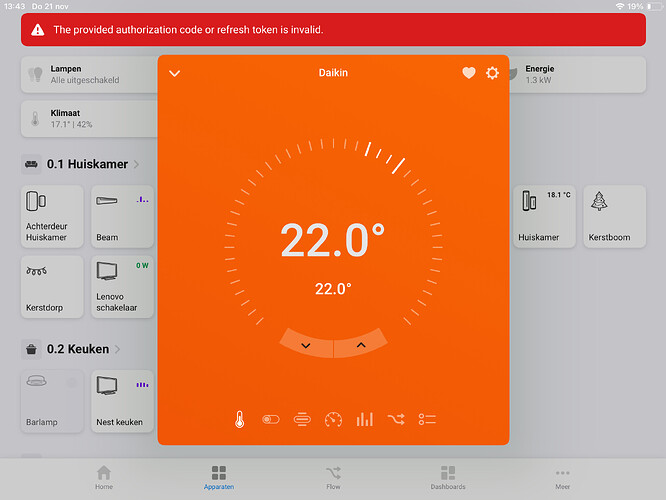Viewport: 666px width, 500px height.
Task: Open the Beam speaker tile
Action: [x=122, y=216]
